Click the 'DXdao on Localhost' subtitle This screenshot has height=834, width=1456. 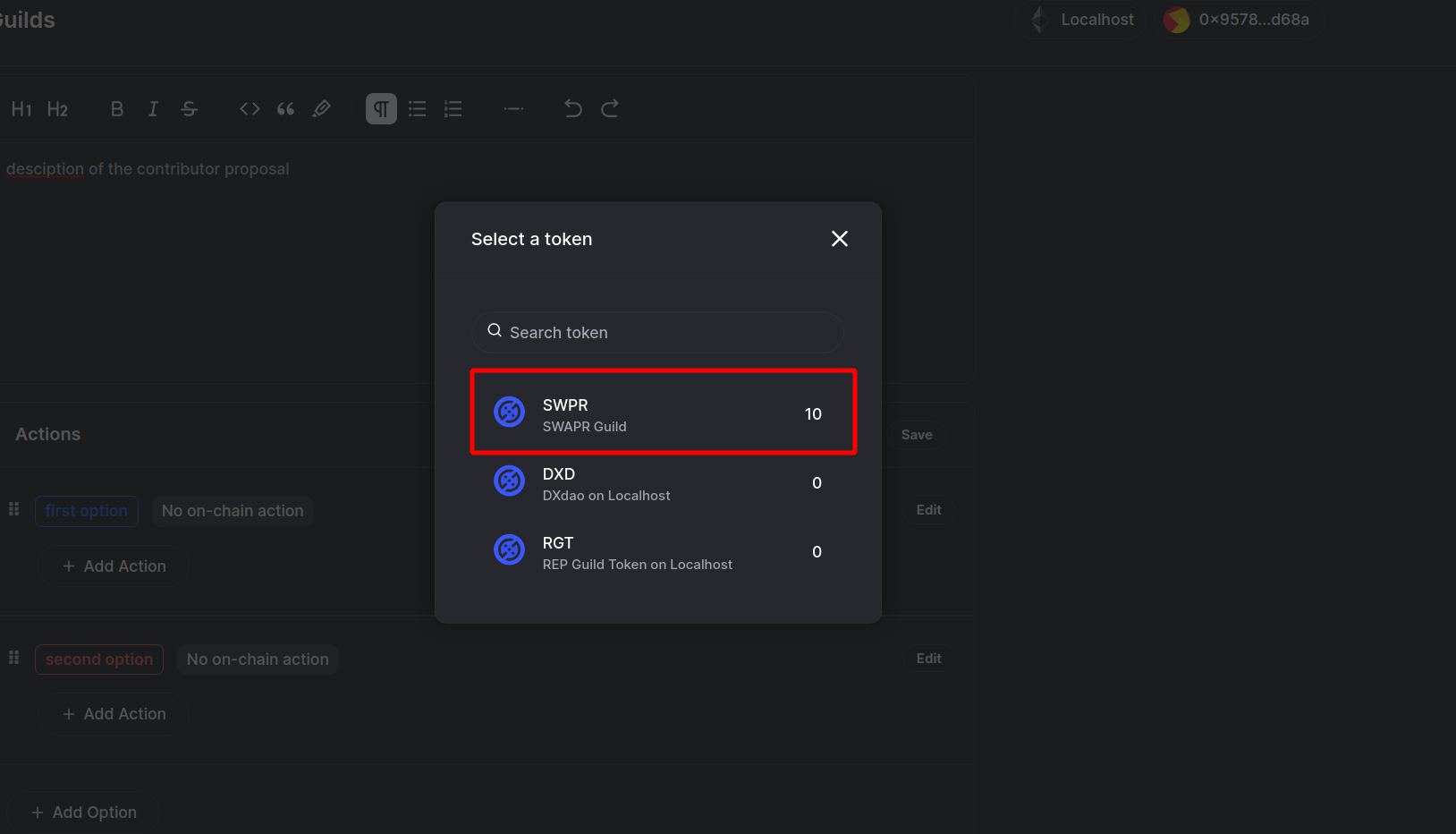606,496
